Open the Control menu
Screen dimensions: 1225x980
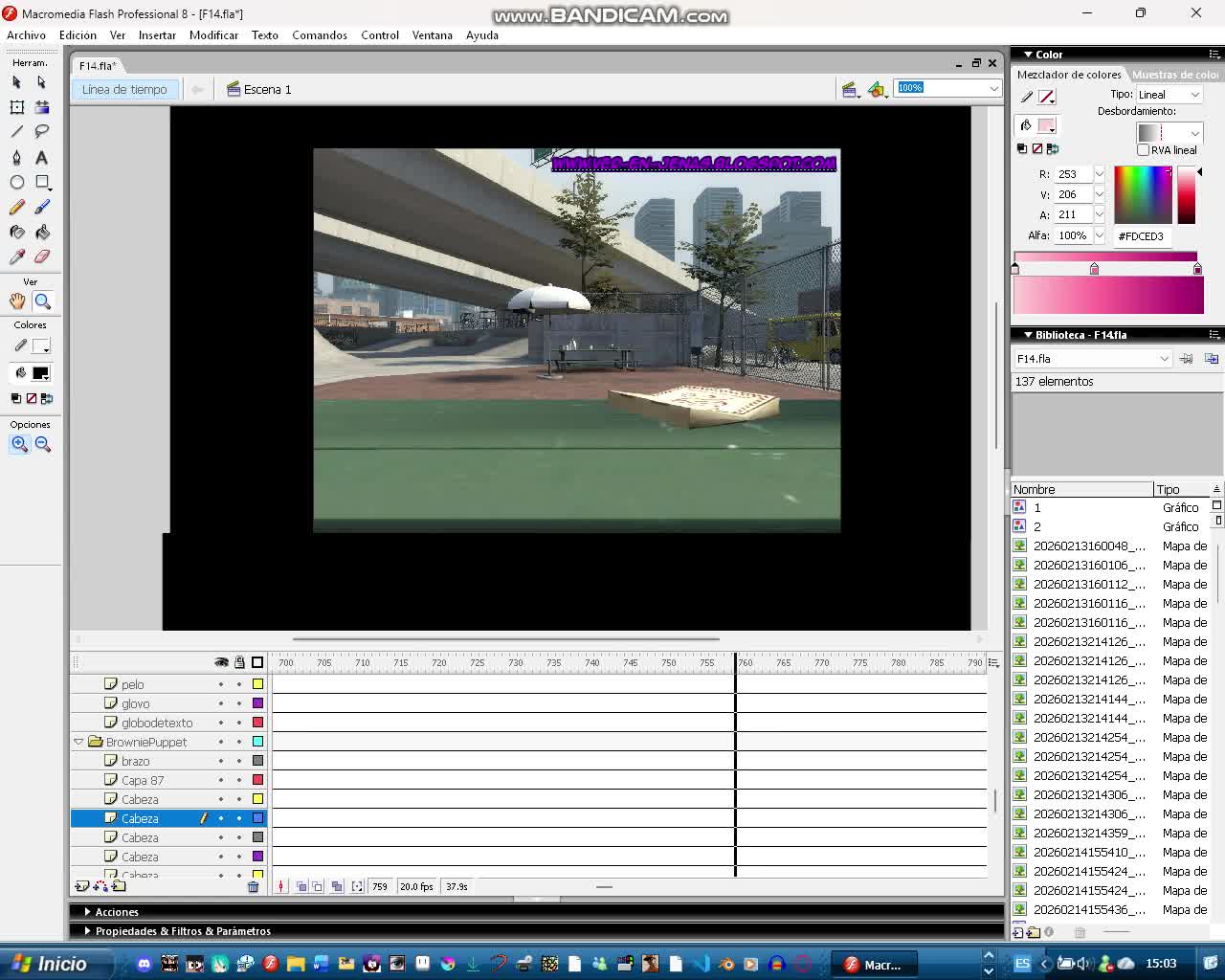click(x=379, y=35)
